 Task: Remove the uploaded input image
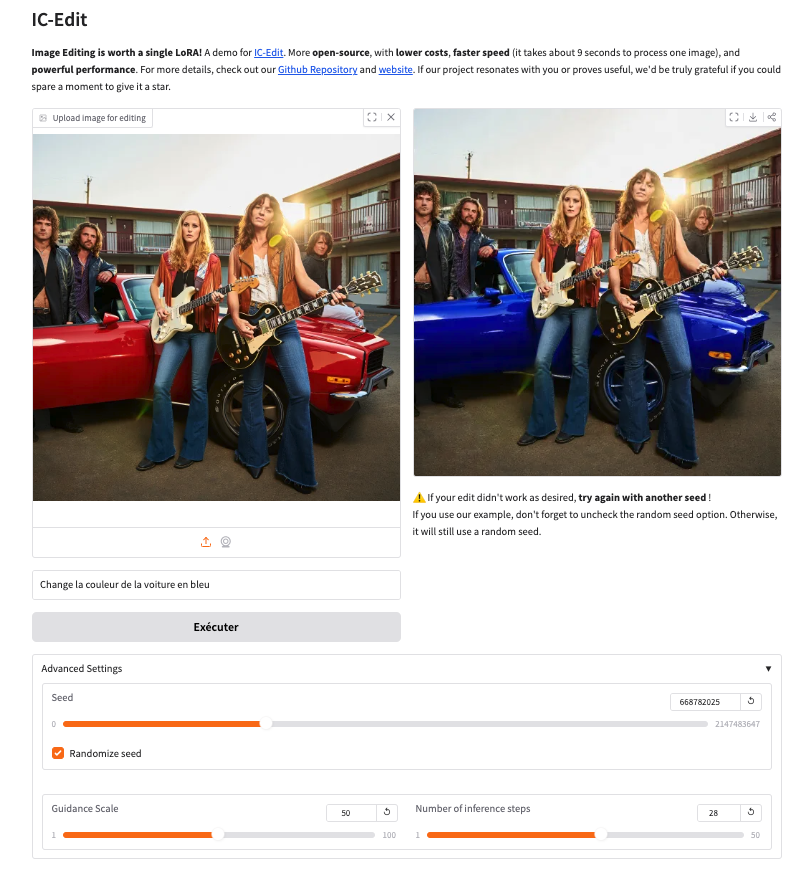coord(391,117)
